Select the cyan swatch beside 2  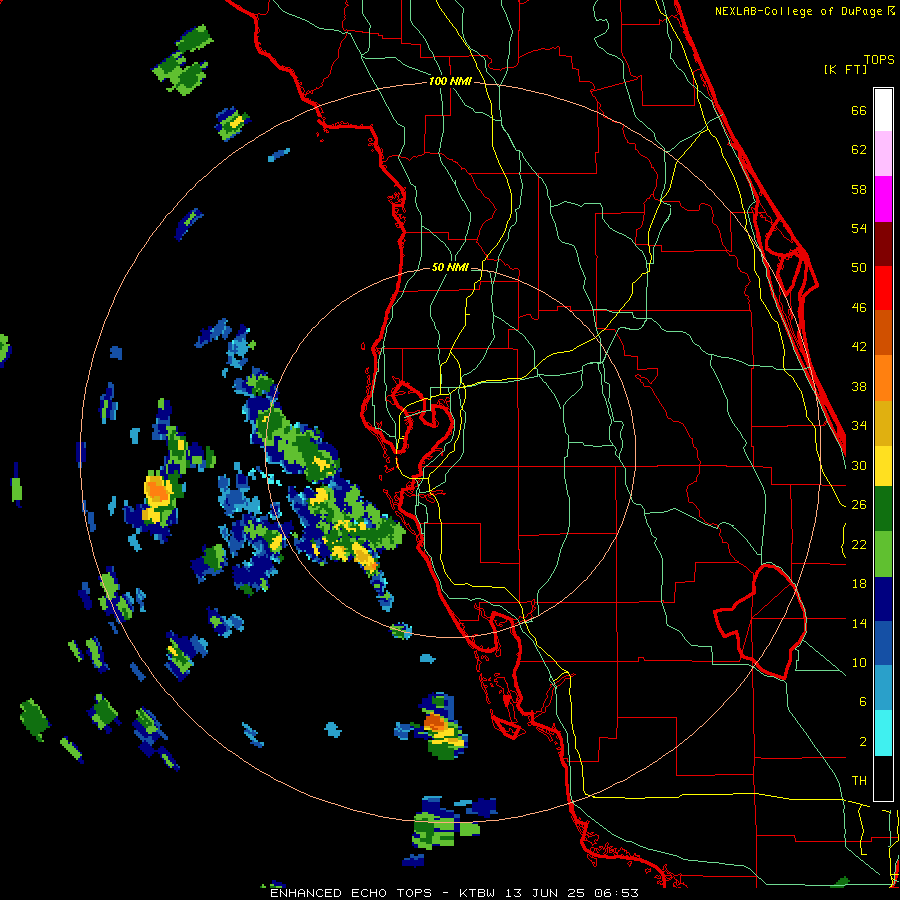pos(883,733)
